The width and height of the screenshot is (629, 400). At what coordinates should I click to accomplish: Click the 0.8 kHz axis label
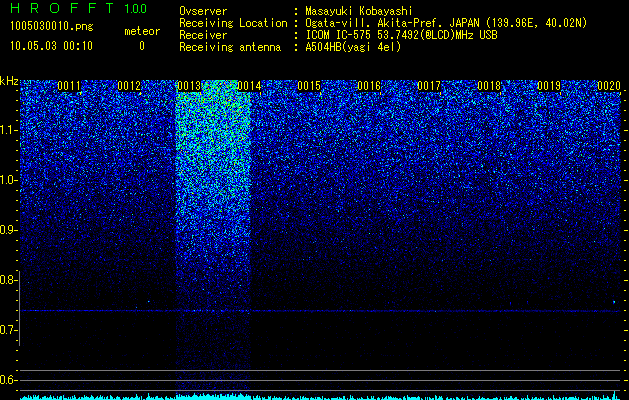[8, 280]
